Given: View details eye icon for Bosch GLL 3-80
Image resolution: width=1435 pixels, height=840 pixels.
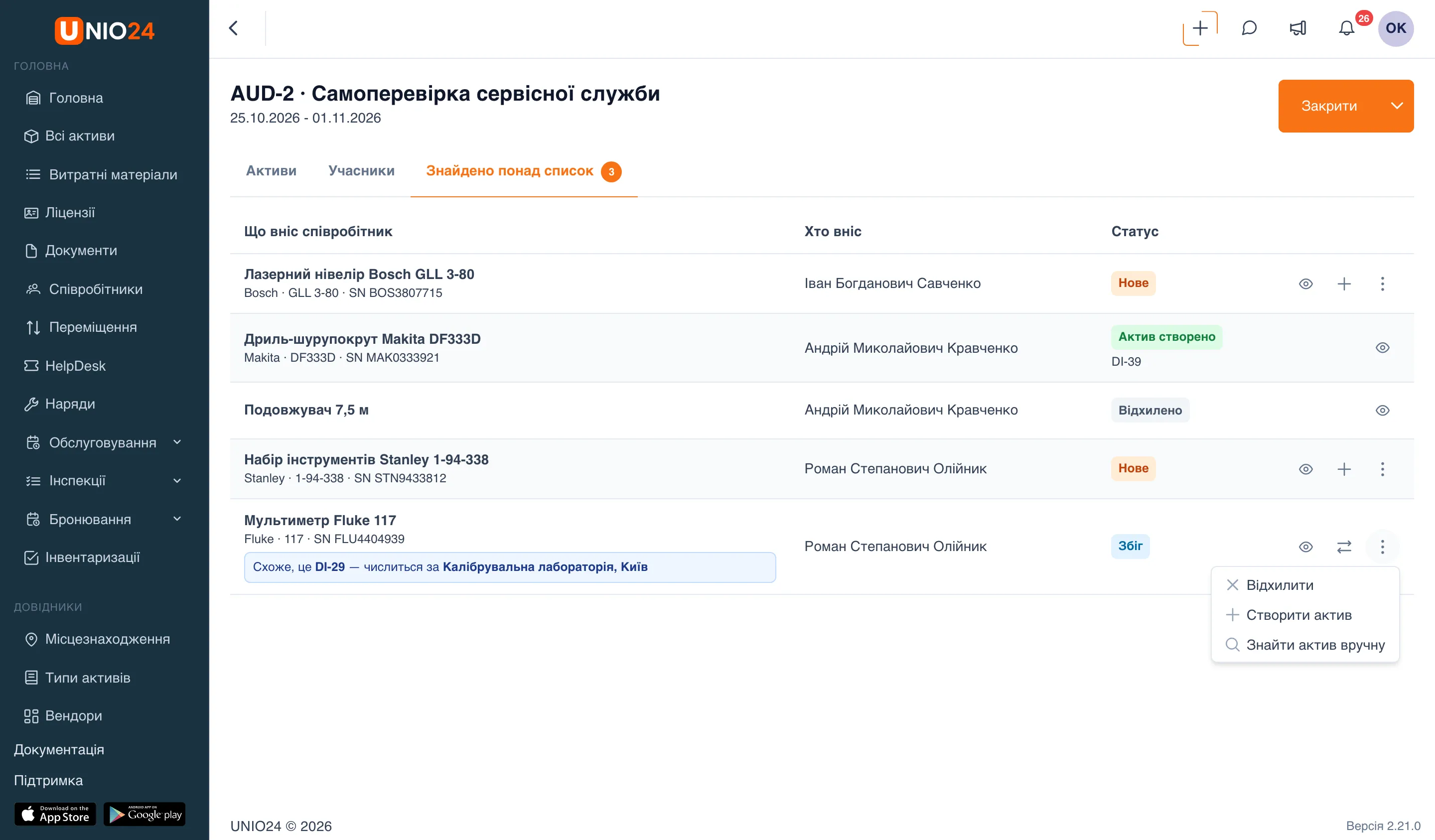Looking at the screenshot, I should click(1306, 283).
